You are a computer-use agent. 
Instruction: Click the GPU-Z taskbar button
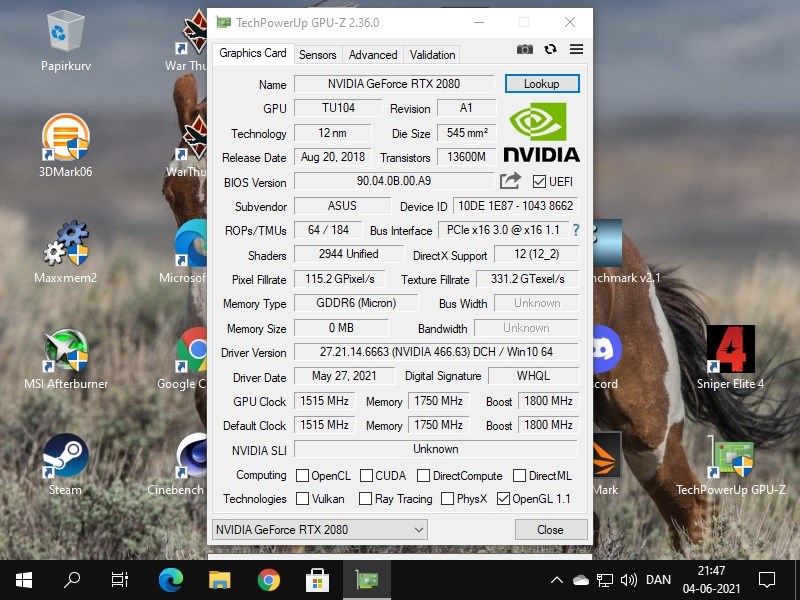[367, 580]
